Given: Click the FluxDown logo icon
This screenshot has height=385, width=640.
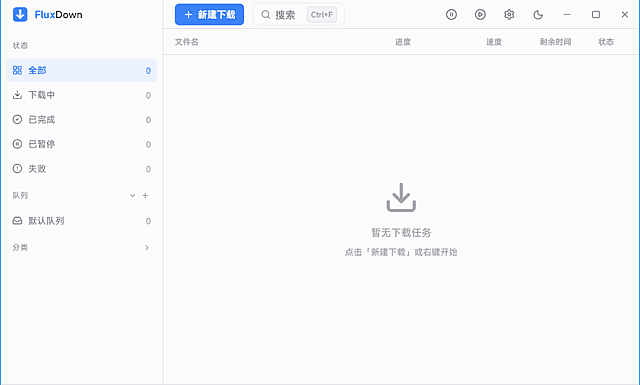Looking at the screenshot, I should tap(20, 15).
